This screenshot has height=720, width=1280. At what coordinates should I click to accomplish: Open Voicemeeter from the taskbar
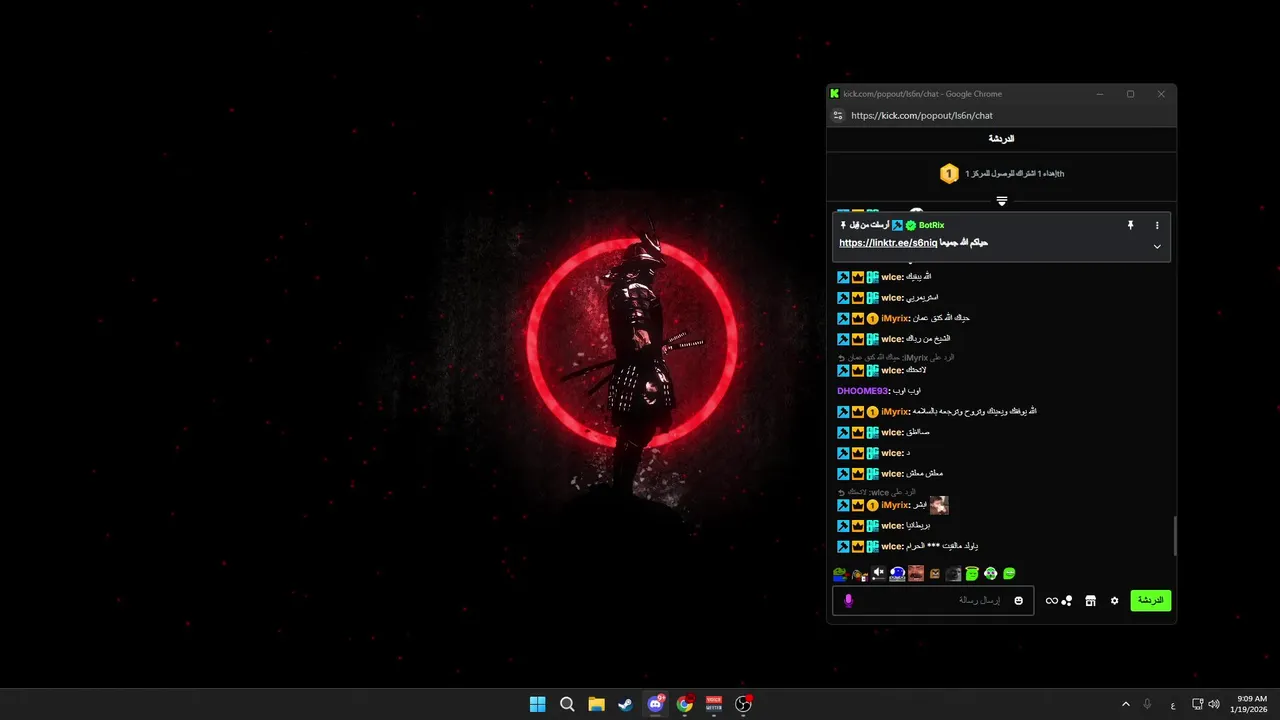(x=714, y=704)
